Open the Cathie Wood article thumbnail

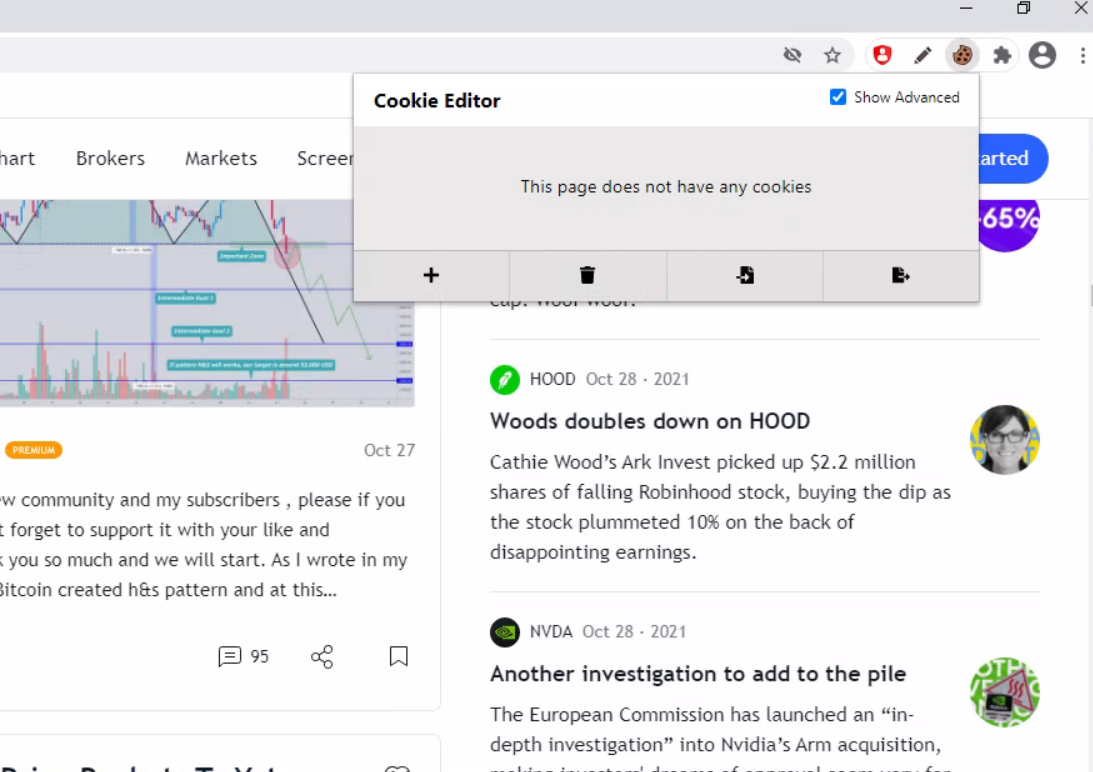1004,440
